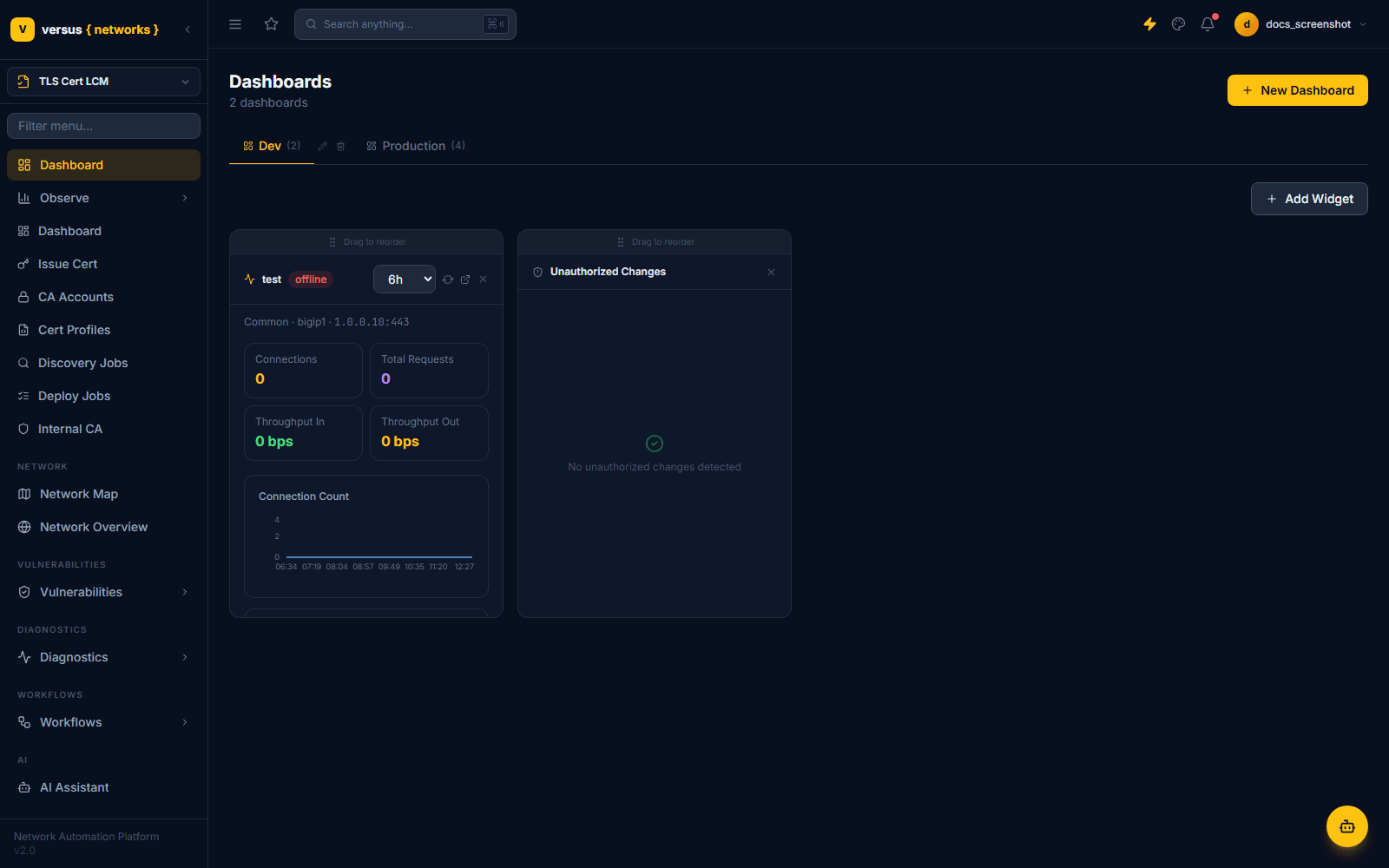Close the Unauthorized Changes widget
Image resolution: width=1389 pixels, height=868 pixels.
pyautogui.click(x=771, y=273)
